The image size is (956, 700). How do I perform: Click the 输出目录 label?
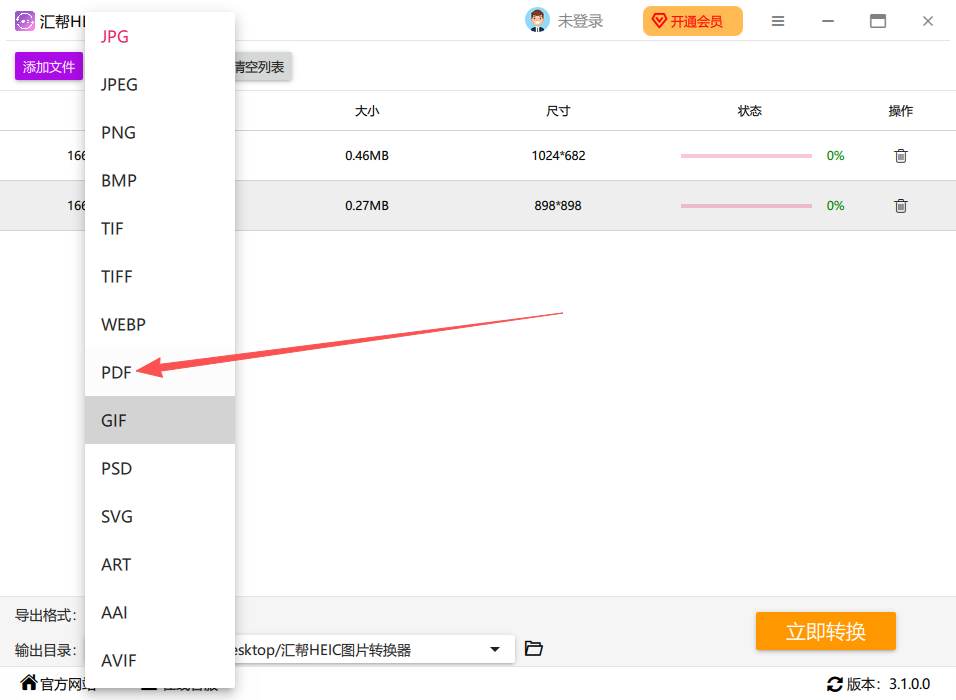(x=46, y=650)
